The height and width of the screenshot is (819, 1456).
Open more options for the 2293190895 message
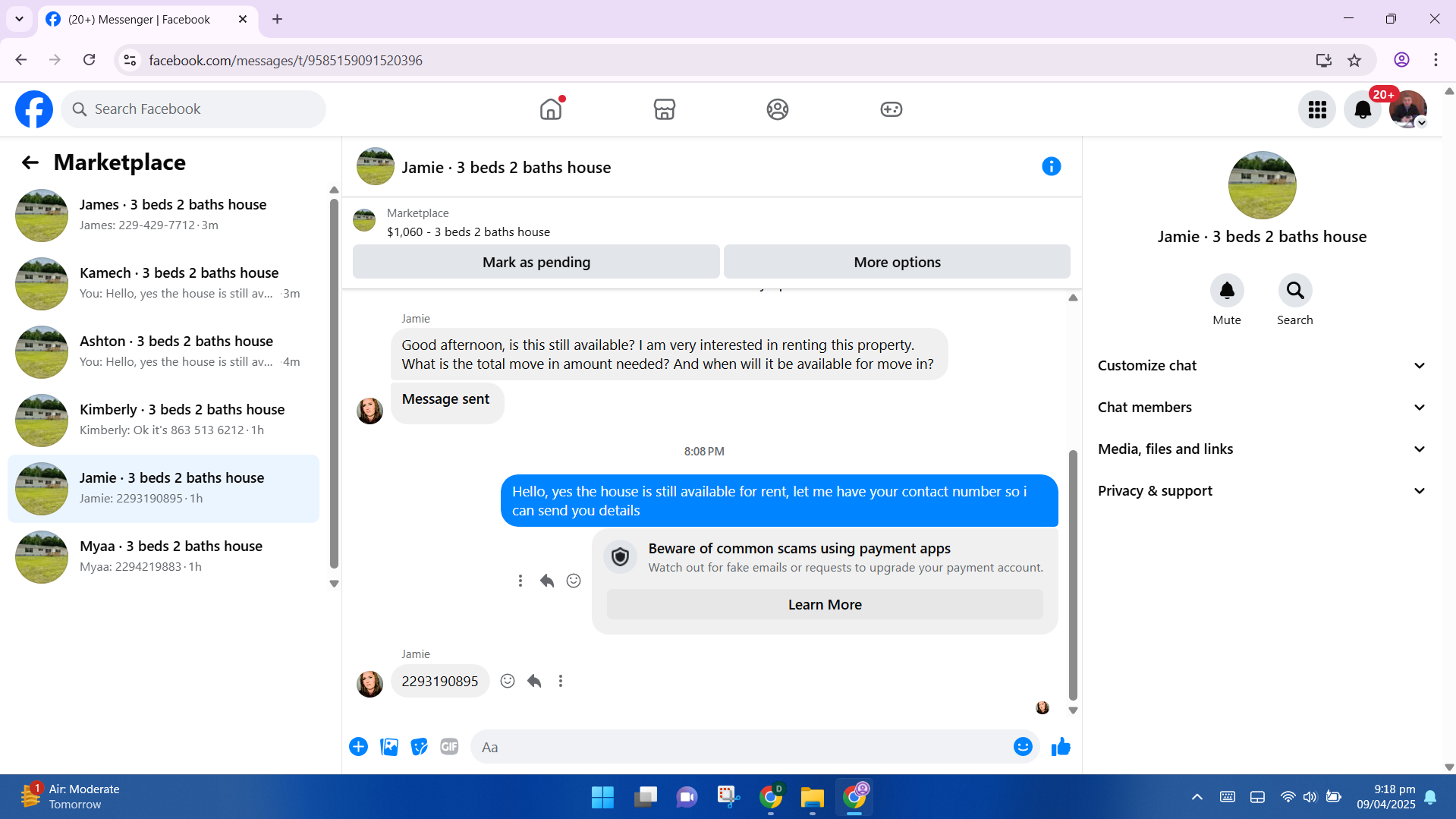point(561,681)
